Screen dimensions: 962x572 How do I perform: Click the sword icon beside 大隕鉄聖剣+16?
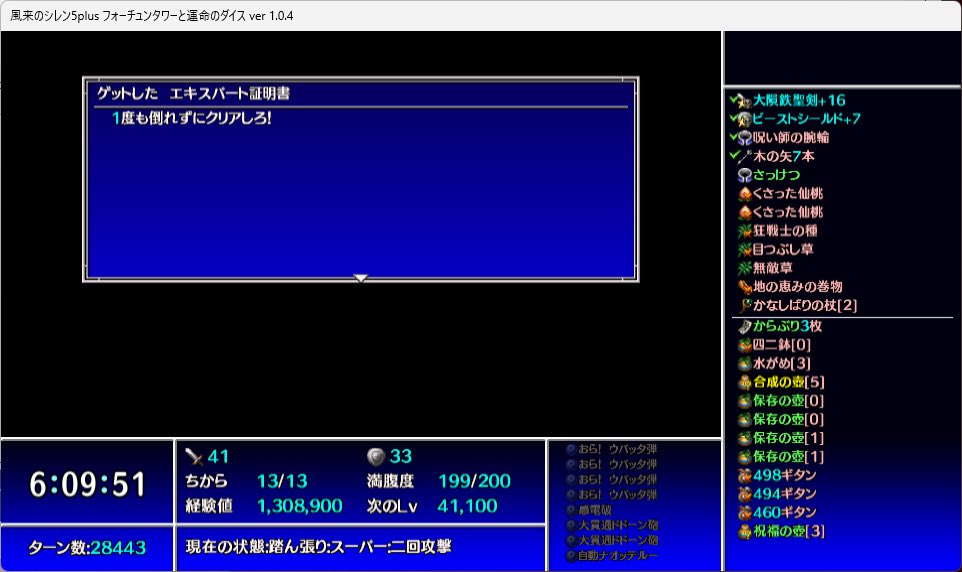(744, 101)
